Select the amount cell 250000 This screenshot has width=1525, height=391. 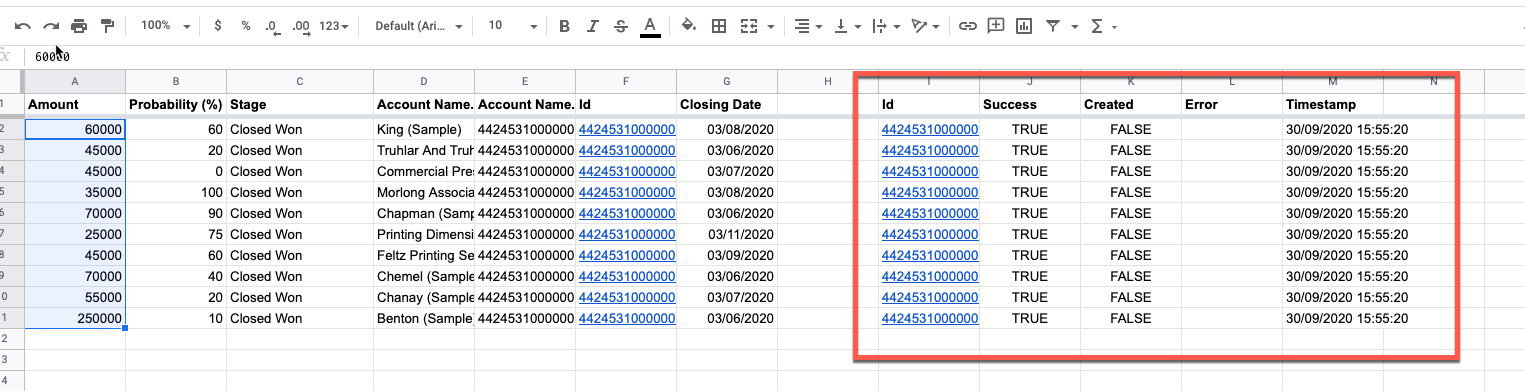(75, 318)
